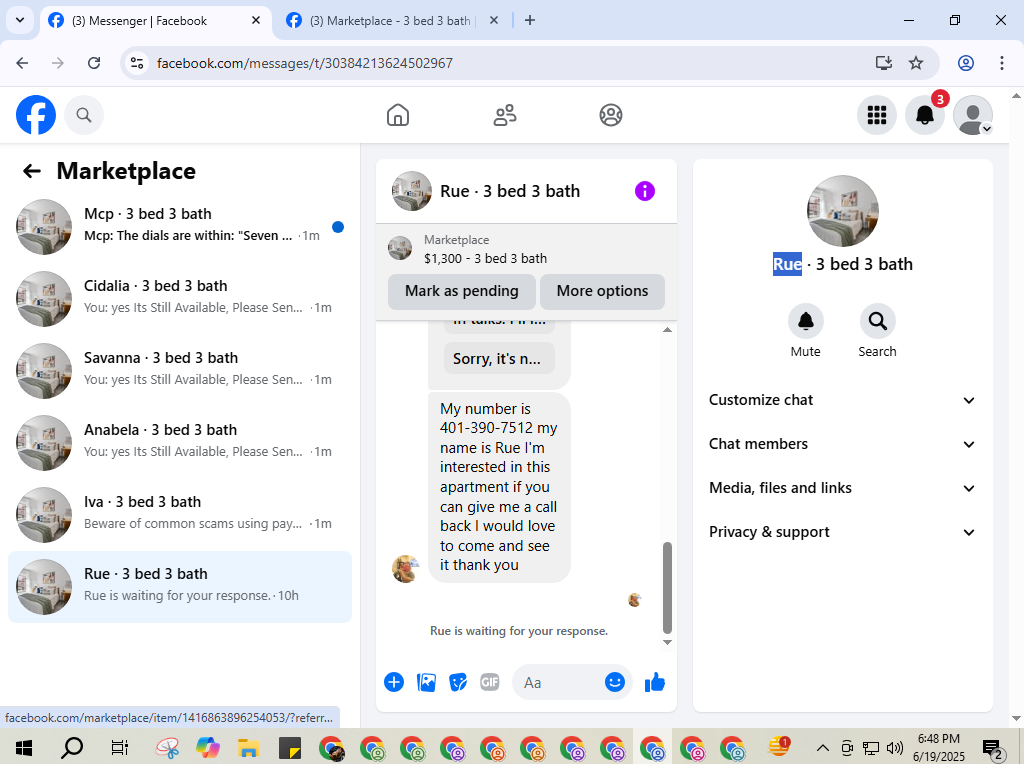This screenshot has width=1024, height=764.
Task: Switch to Marketplace - 3 bed 3 bath tab
Action: click(392, 21)
